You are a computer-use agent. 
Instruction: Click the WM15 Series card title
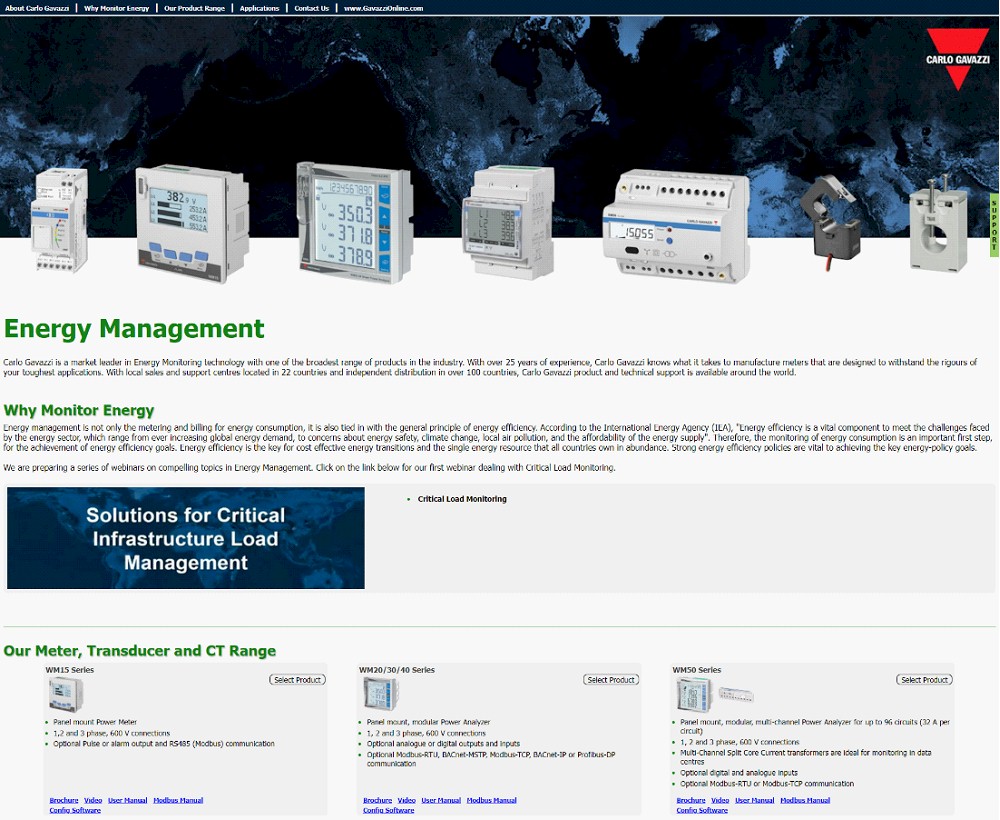tap(70, 670)
